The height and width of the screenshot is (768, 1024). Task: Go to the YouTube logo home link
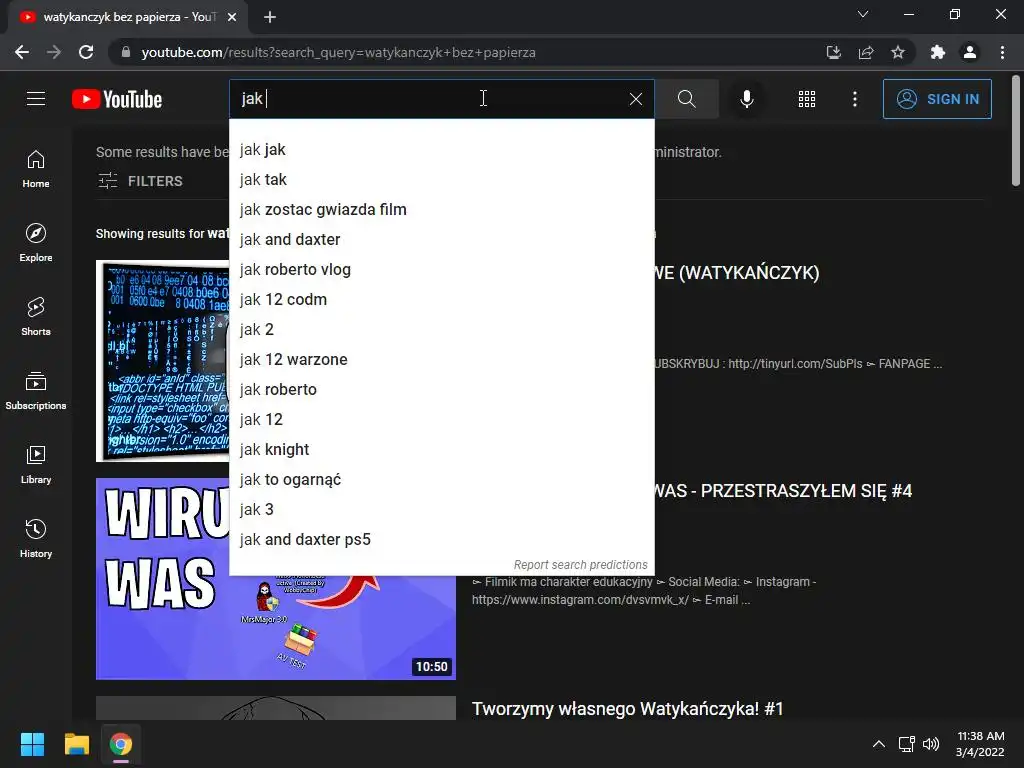point(117,99)
